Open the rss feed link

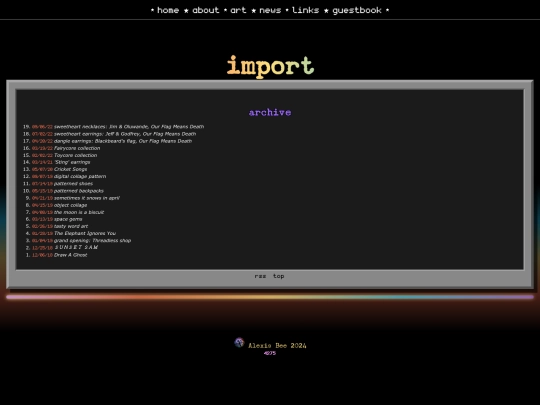pyautogui.click(x=260, y=276)
